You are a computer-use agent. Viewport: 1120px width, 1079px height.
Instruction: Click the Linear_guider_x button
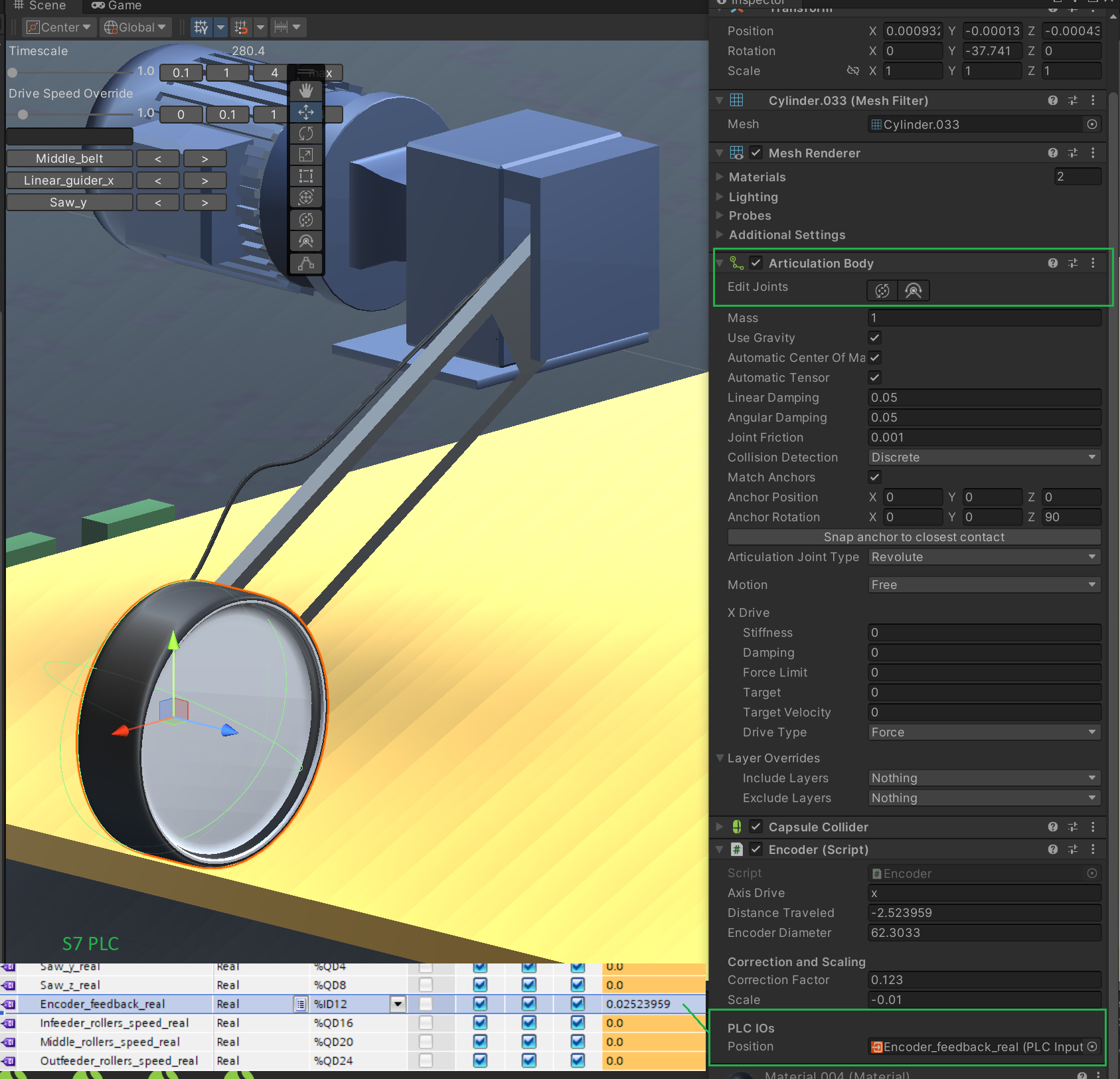(70, 181)
